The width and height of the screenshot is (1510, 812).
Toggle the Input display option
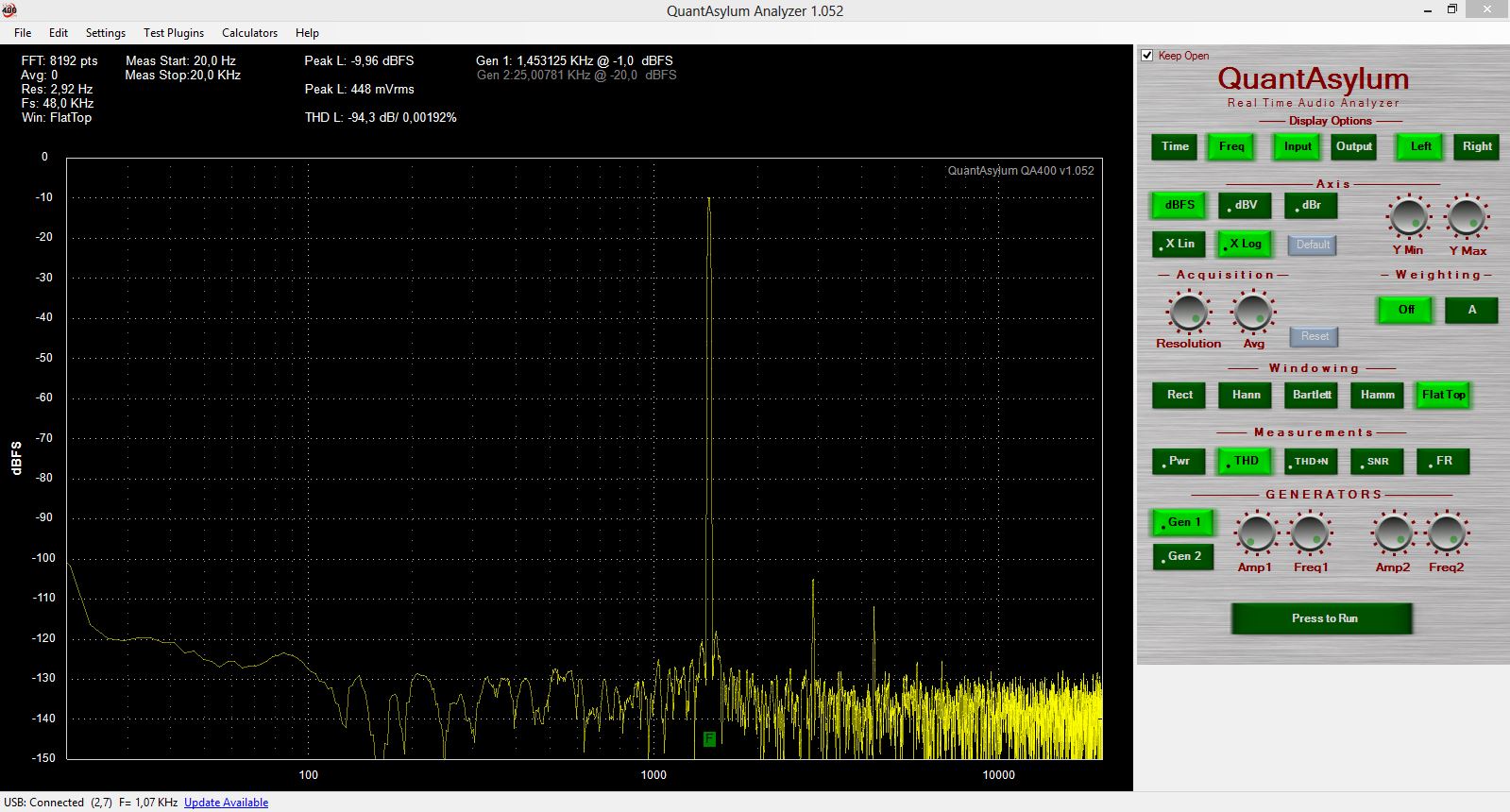click(1298, 146)
